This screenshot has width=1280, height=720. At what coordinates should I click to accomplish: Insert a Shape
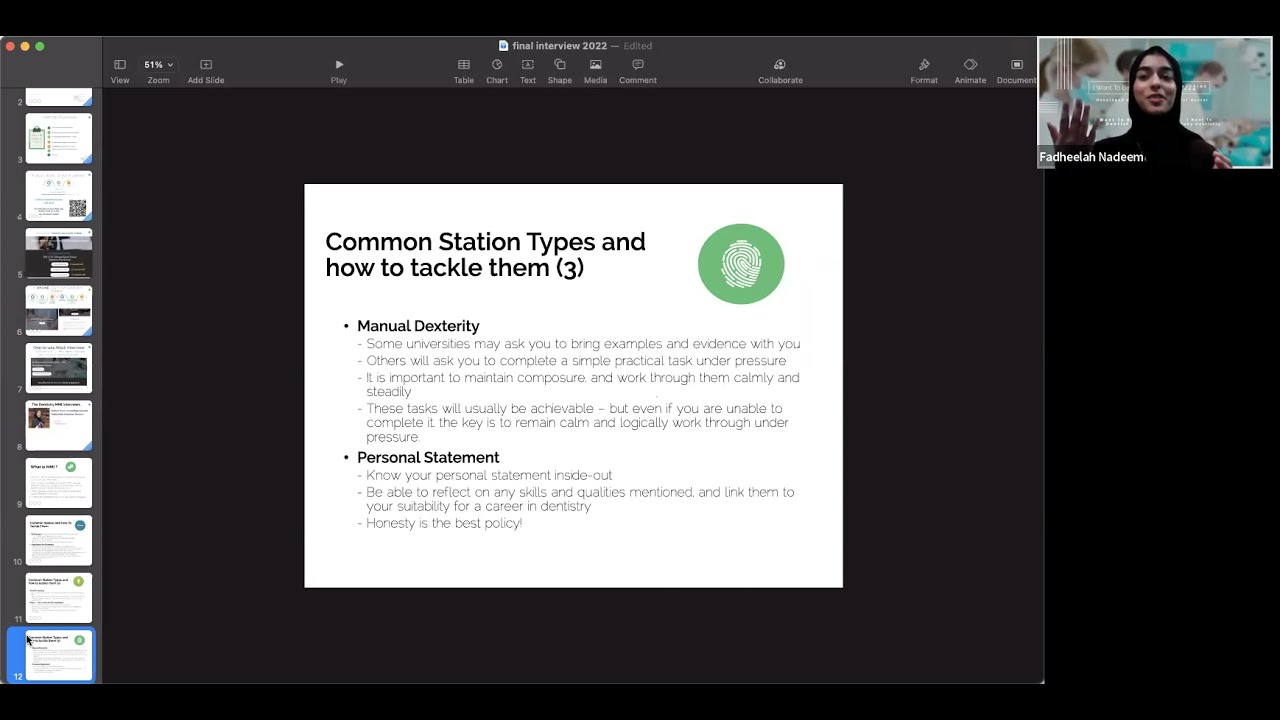click(x=560, y=70)
